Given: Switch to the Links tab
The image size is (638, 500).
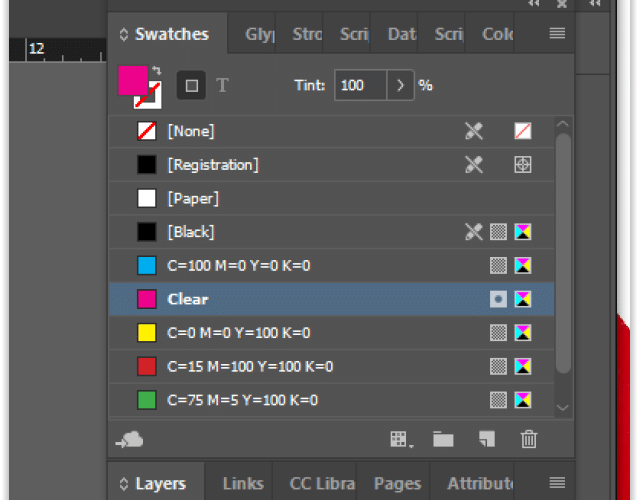Looking at the screenshot, I should pyautogui.click(x=243, y=483).
